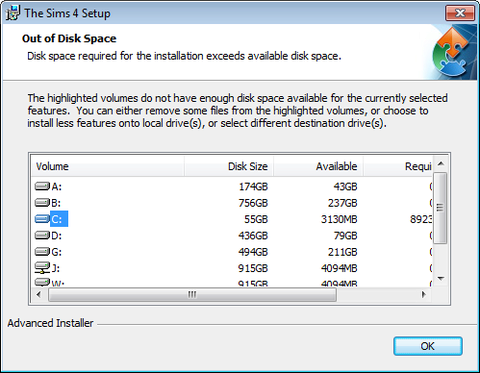Viewport: 480px width, 373px height.
Task: Click the J: network drive icon
Action: pyautogui.click(x=42, y=268)
